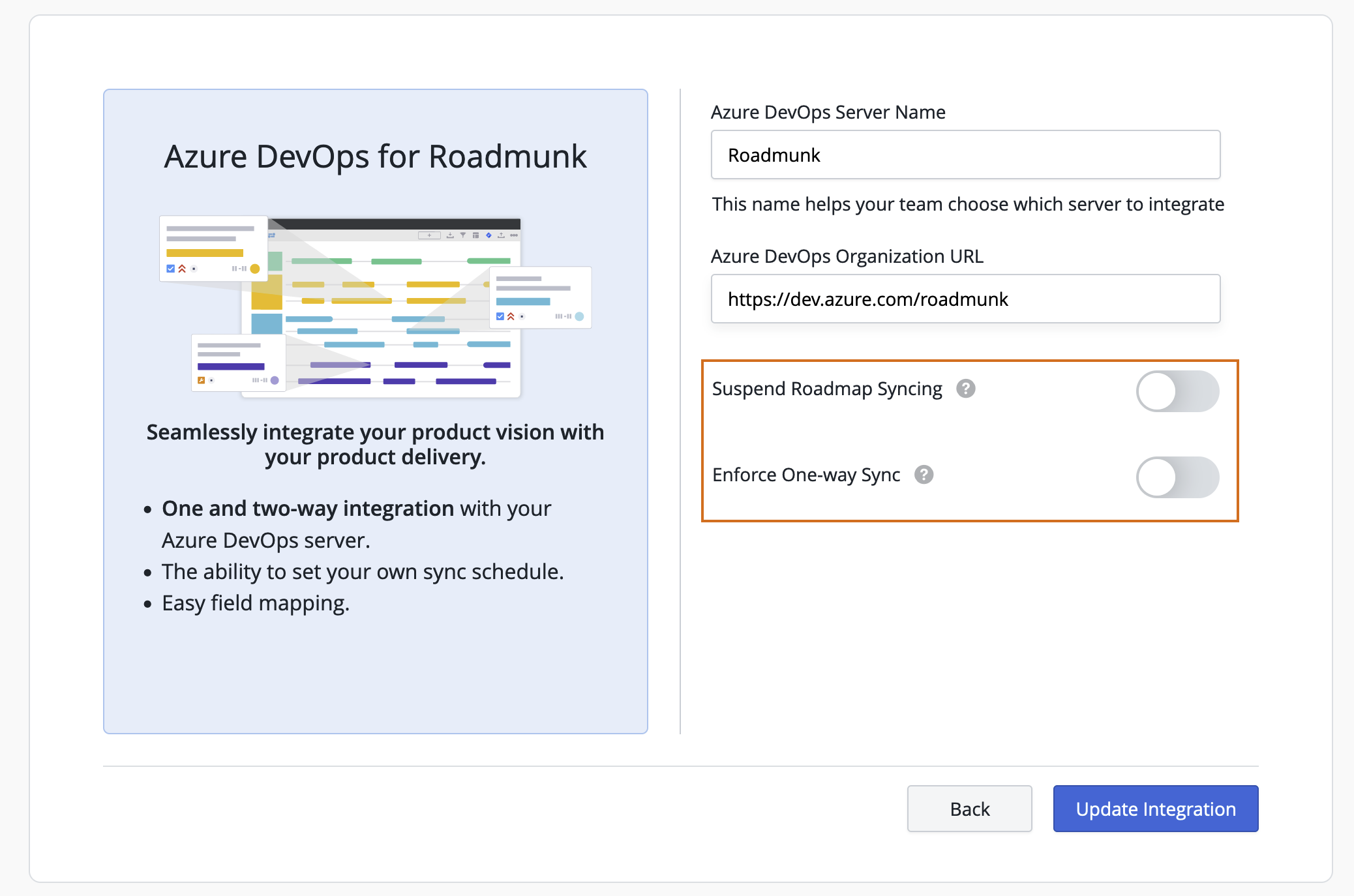Click help icon beside Suspend Roadmap Syncing
The height and width of the screenshot is (896, 1354).
tap(965, 389)
